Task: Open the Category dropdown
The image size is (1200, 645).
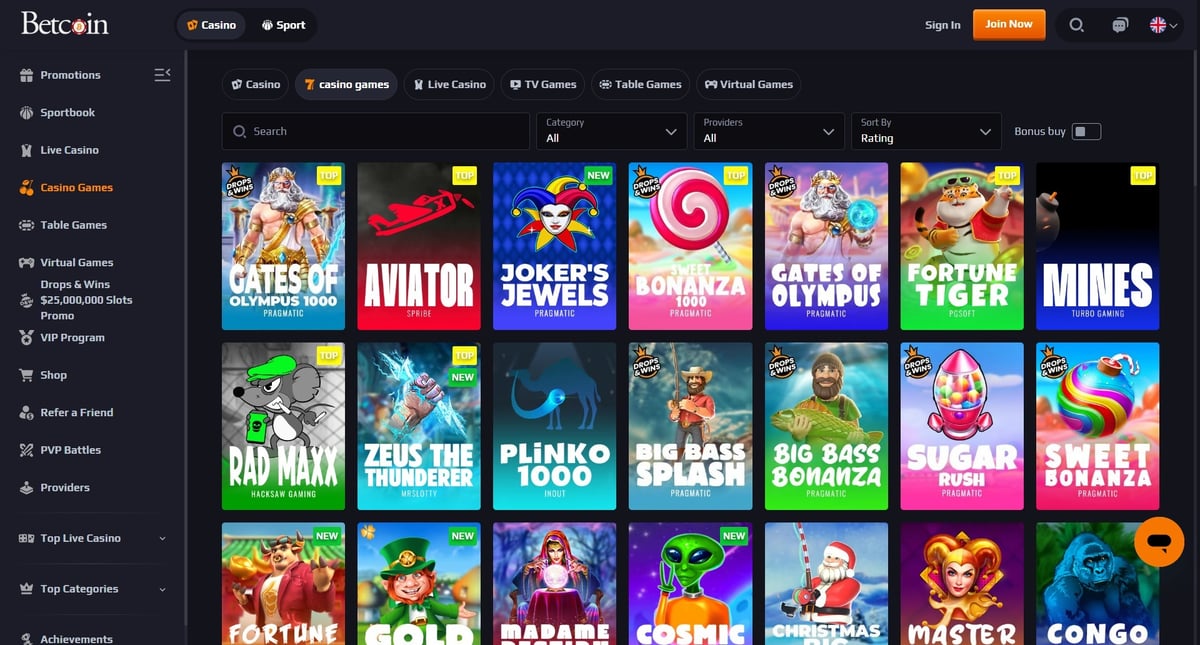Action: 610,131
